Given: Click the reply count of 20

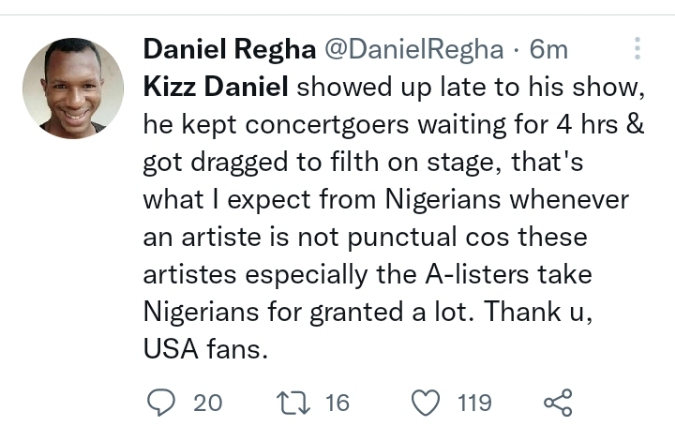Looking at the screenshot, I should click(x=207, y=403).
